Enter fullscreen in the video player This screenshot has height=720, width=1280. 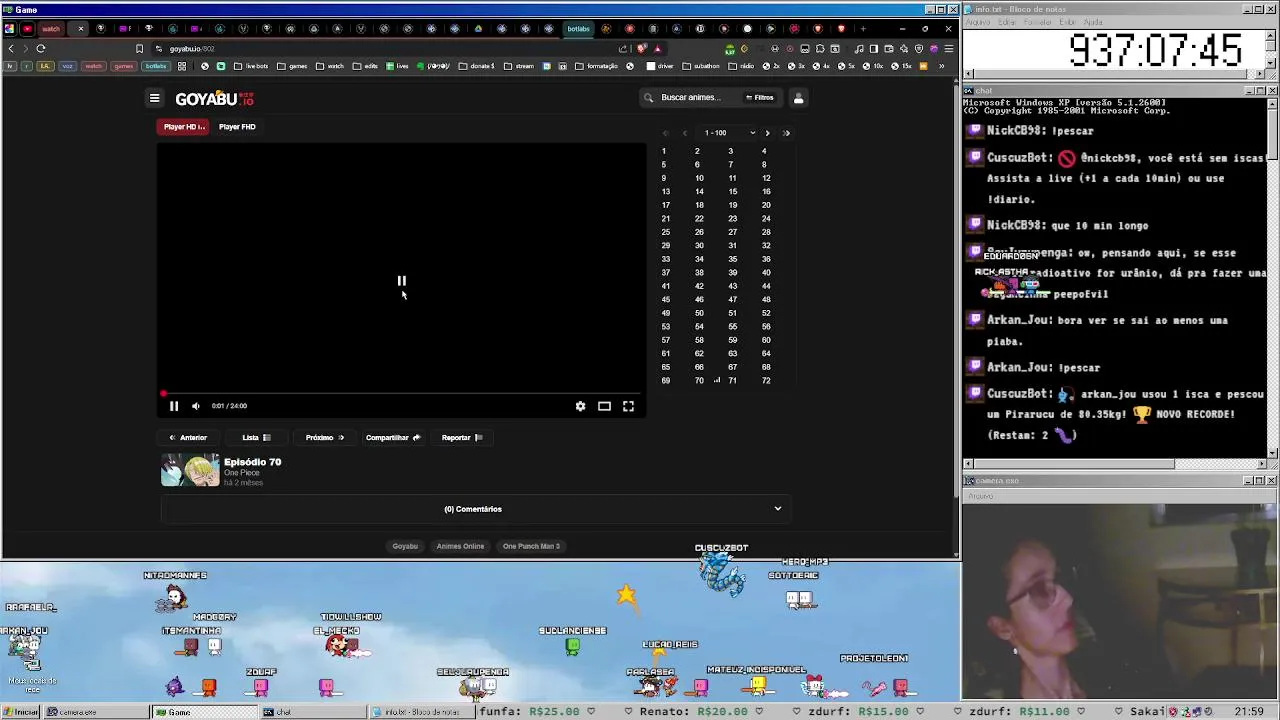(x=628, y=406)
